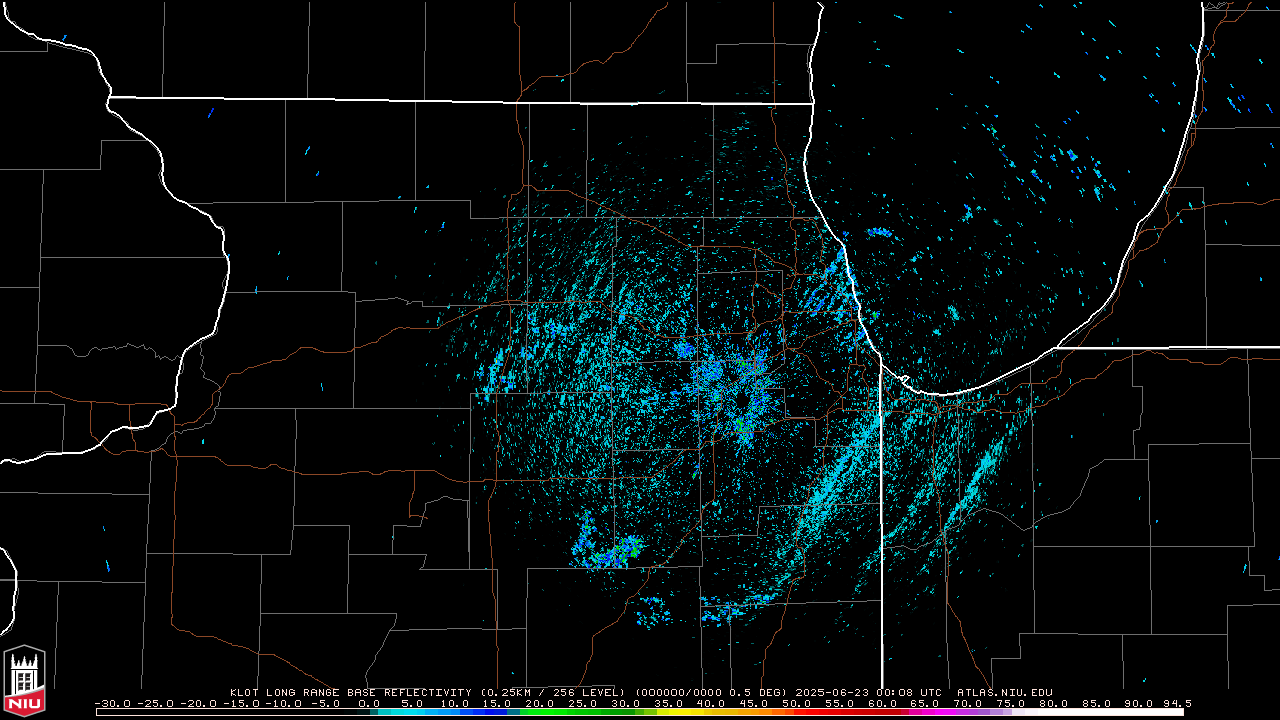This screenshot has height=720, width=1280.
Task: Click the 'KLOT LONG RANGE BASE REFLECTIVITY' caption
Action: pos(351,692)
